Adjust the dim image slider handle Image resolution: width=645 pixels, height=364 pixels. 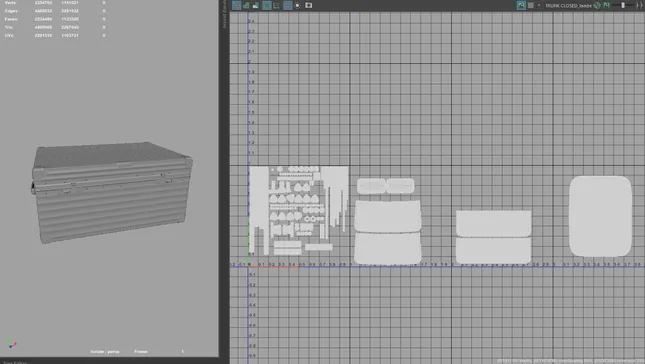click(x=623, y=5)
